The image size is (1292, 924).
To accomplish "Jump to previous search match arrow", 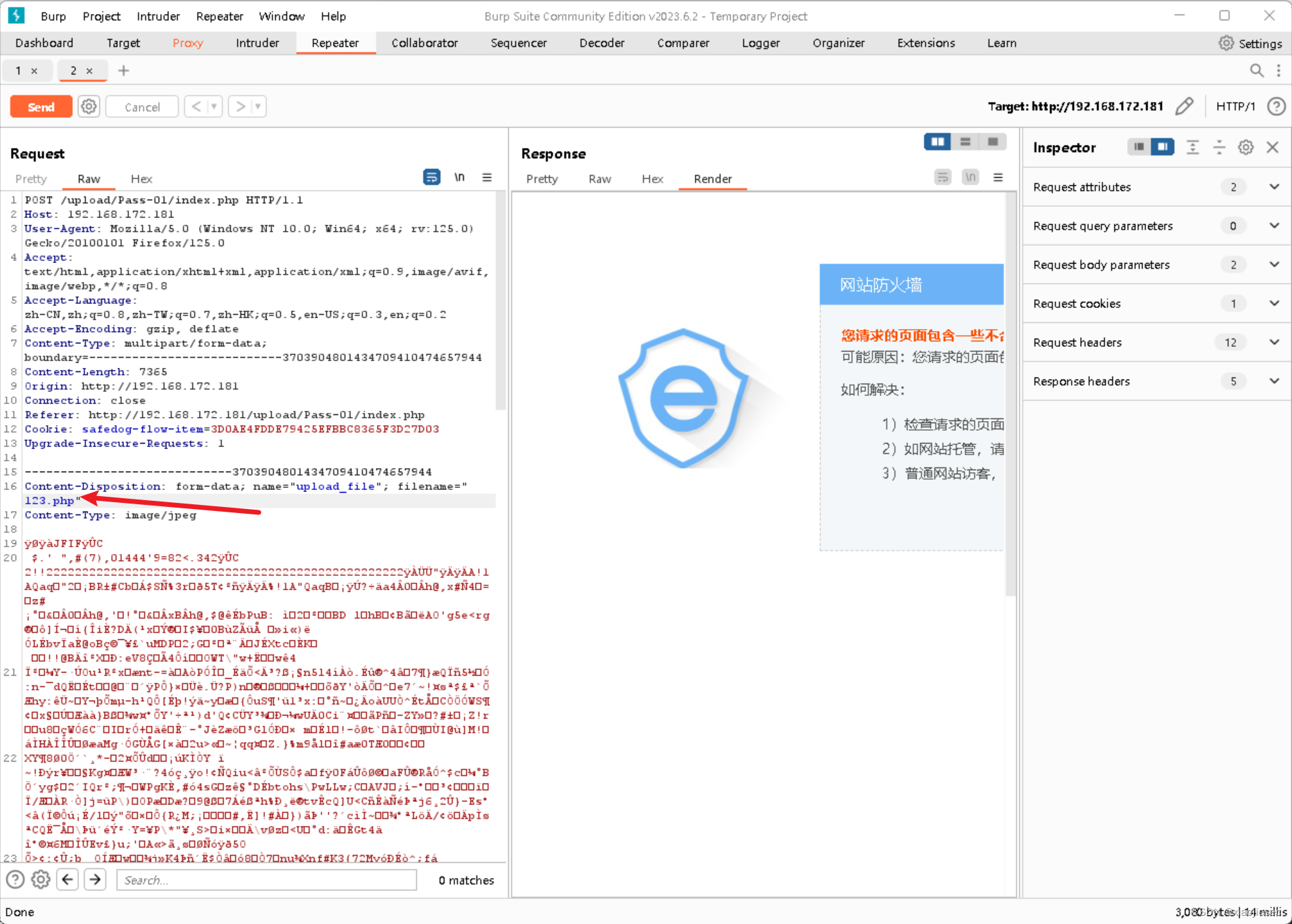I will click(x=67, y=880).
